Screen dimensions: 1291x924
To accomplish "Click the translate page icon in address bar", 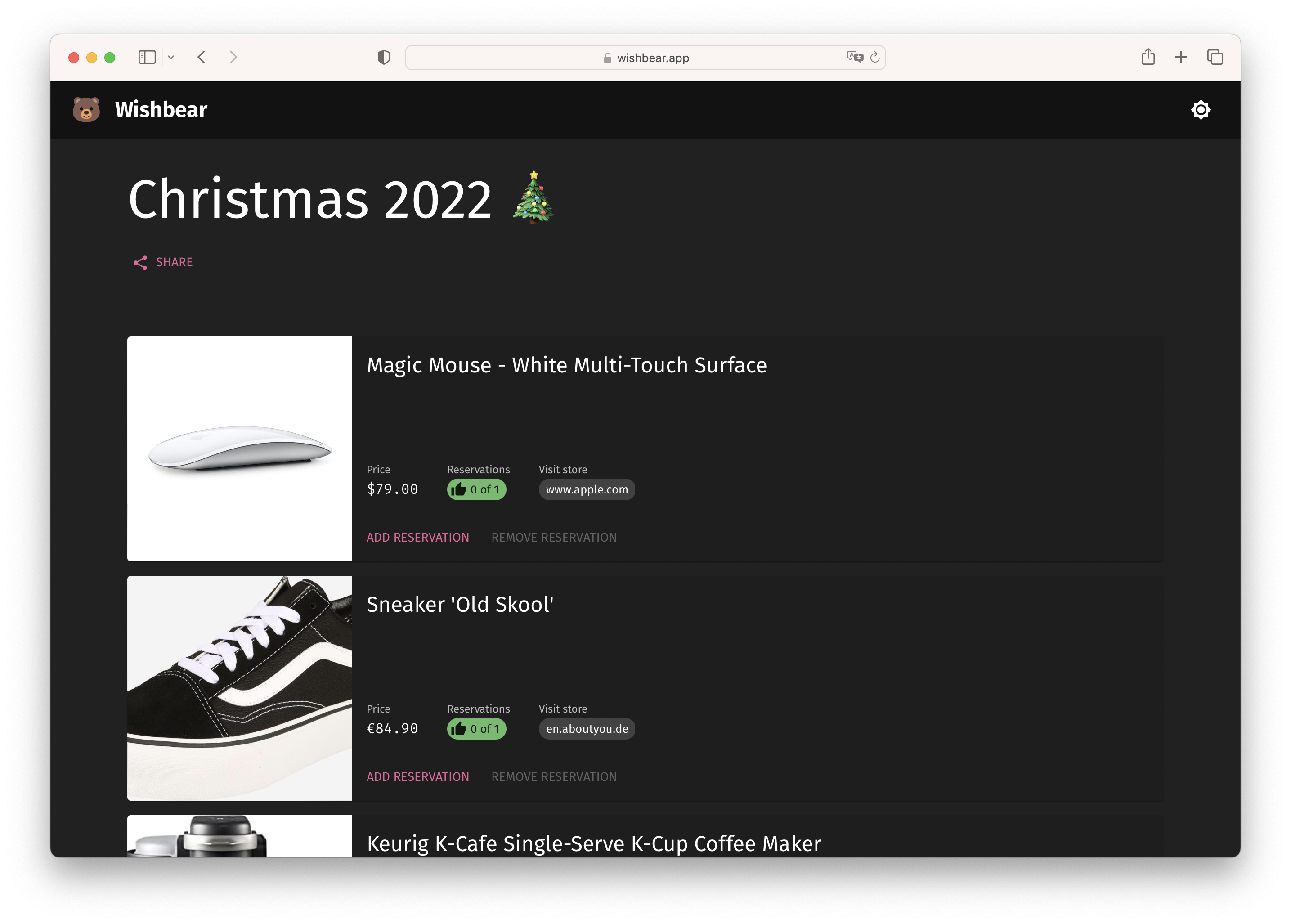I will (854, 57).
